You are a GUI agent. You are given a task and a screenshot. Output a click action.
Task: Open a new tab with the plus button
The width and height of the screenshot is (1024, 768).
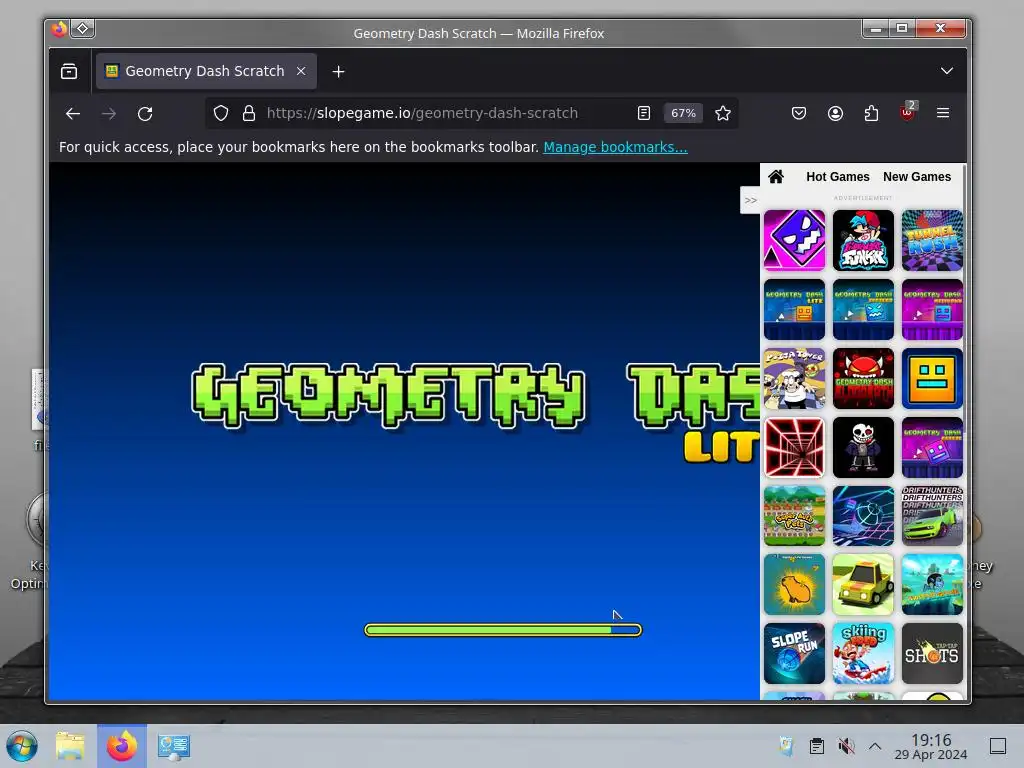click(x=338, y=72)
